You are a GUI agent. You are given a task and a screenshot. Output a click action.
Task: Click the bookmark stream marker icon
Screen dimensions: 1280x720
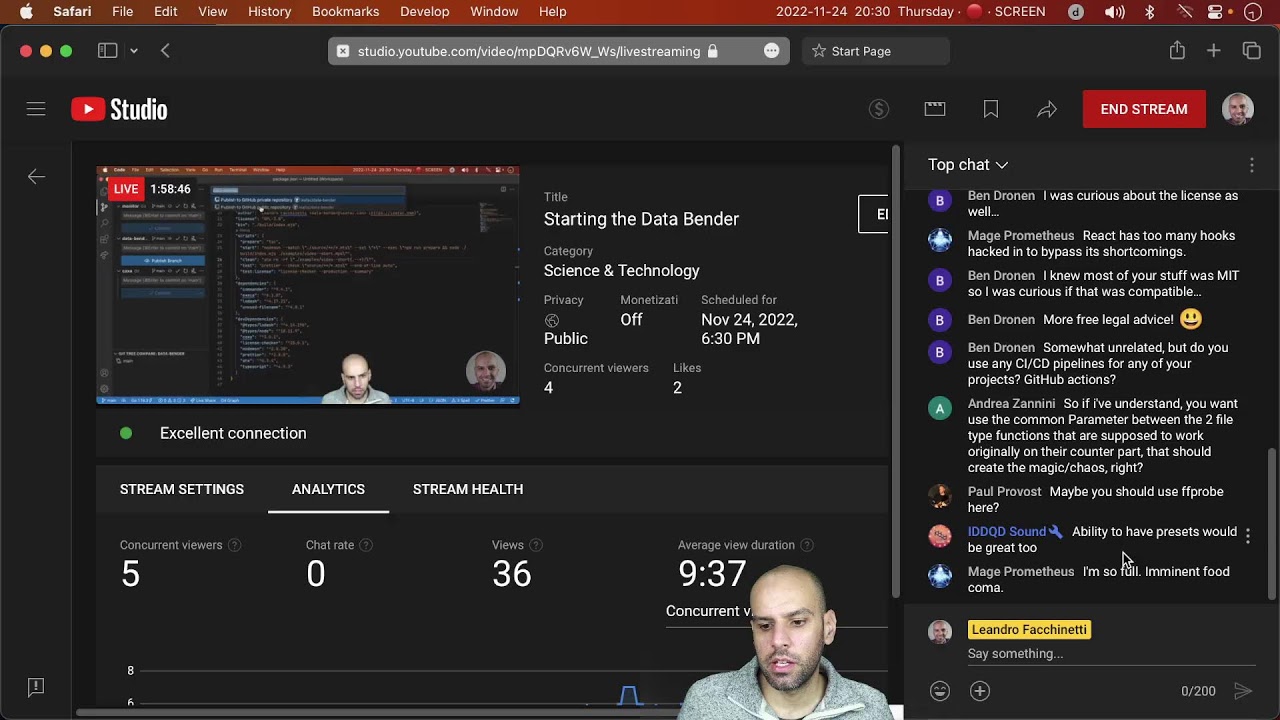tap(991, 109)
